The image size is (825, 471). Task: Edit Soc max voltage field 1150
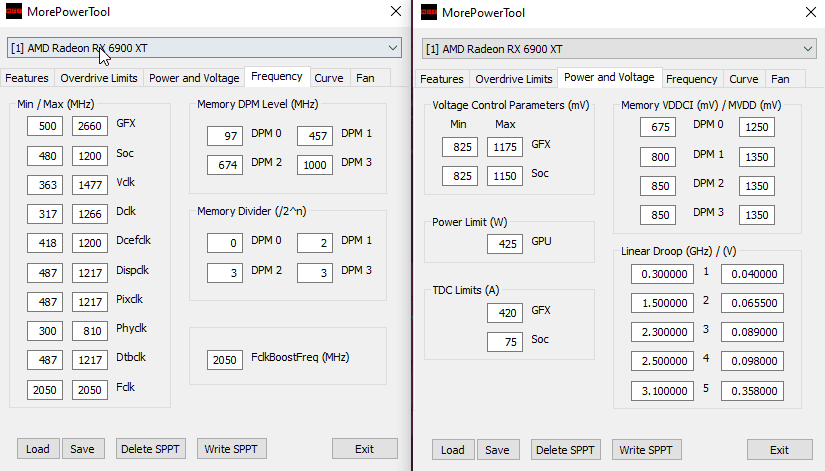coord(505,176)
